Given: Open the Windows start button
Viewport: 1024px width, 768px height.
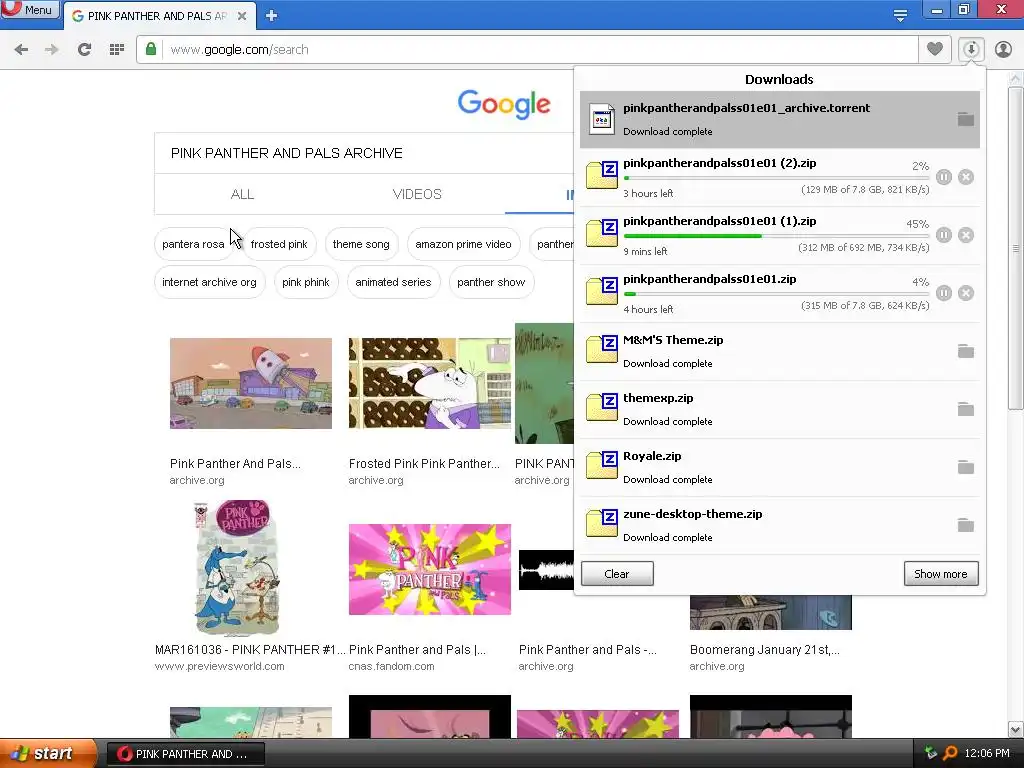Looking at the screenshot, I should pos(48,754).
